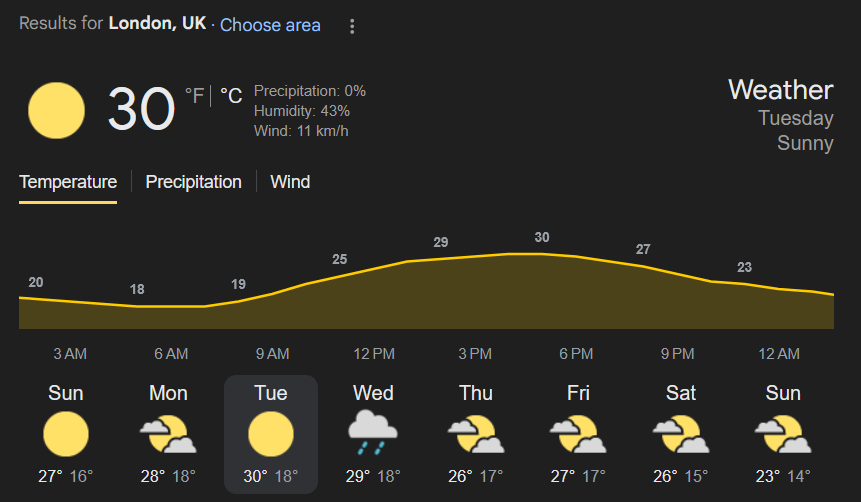
Task: Select Tuesday's sunny forecast icon
Action: click(271, 434)
